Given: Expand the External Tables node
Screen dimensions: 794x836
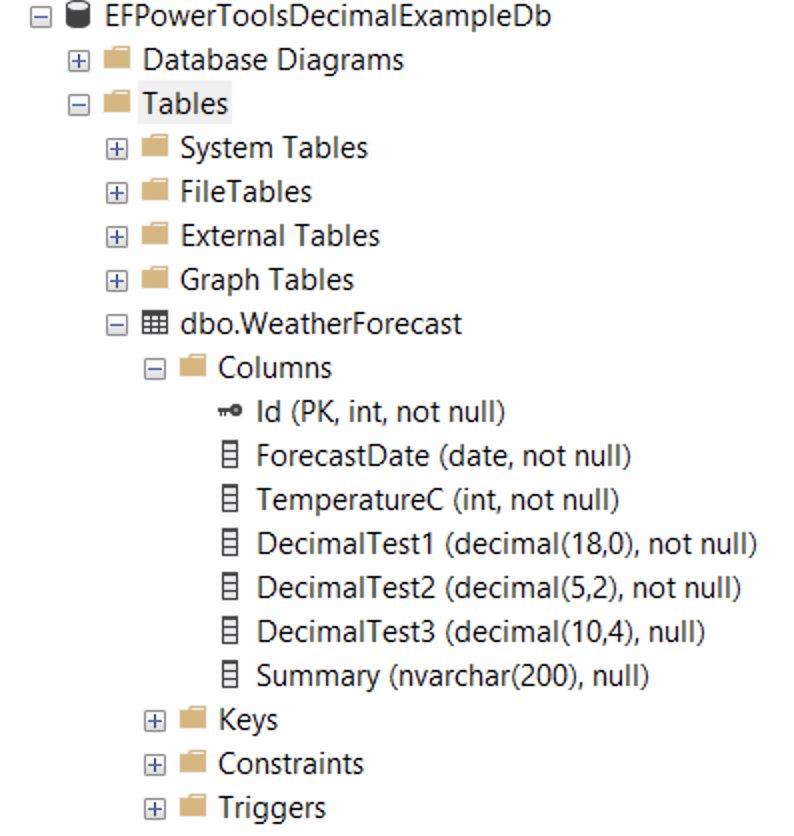Looking at the screenshot, I should point(116,235).
